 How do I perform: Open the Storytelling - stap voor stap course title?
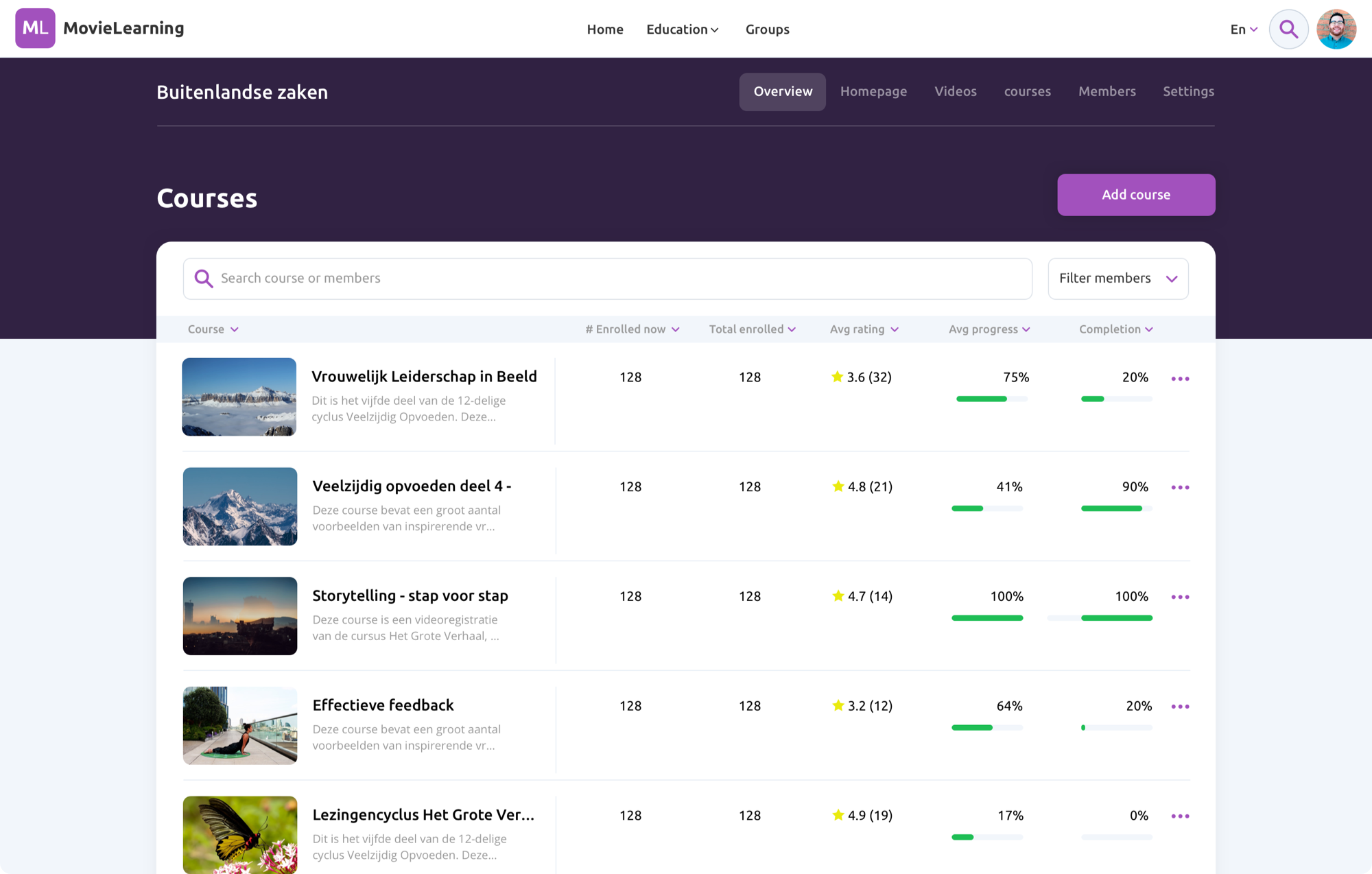pyautogui.click(x=410, y=596)
